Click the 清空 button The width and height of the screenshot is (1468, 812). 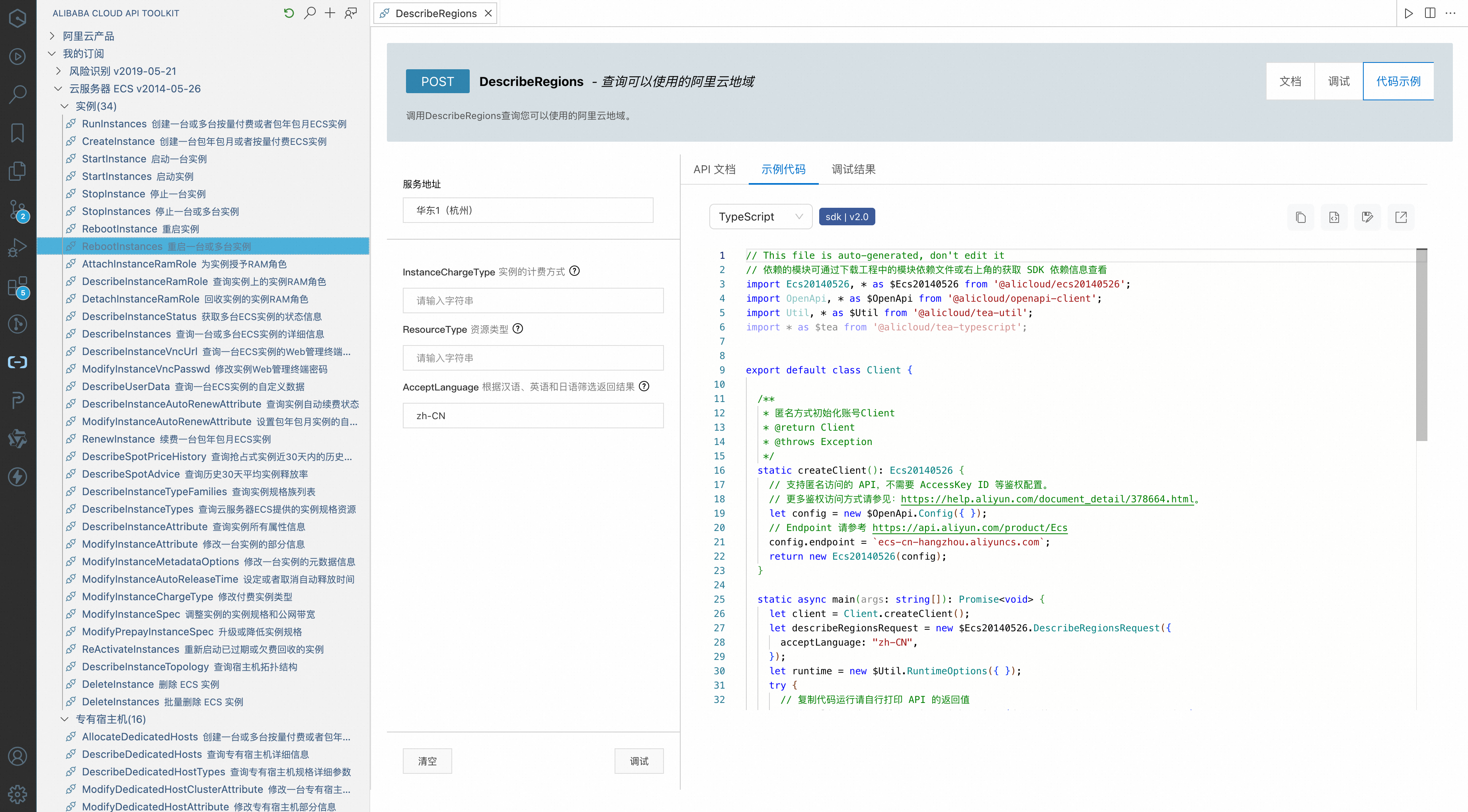pos(427,761)
